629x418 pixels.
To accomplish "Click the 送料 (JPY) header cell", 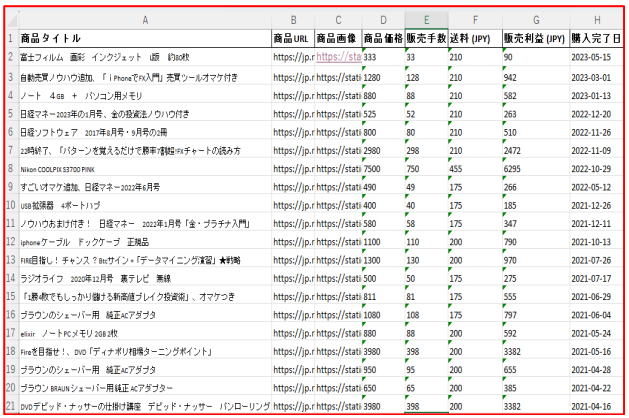I will click(475, 39).
